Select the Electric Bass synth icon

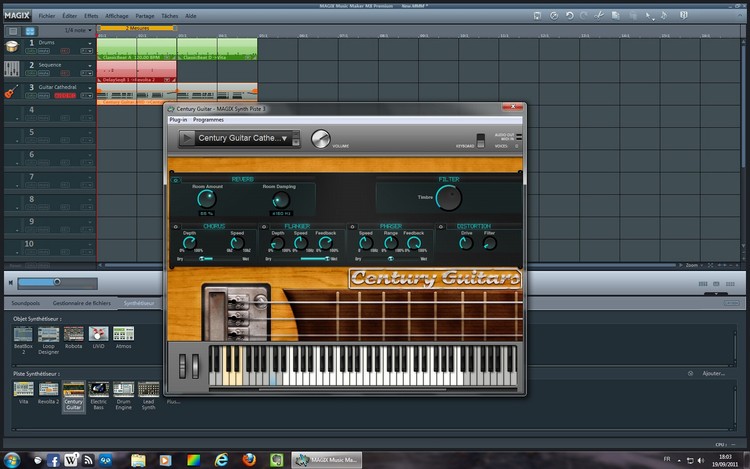[98, 388]
